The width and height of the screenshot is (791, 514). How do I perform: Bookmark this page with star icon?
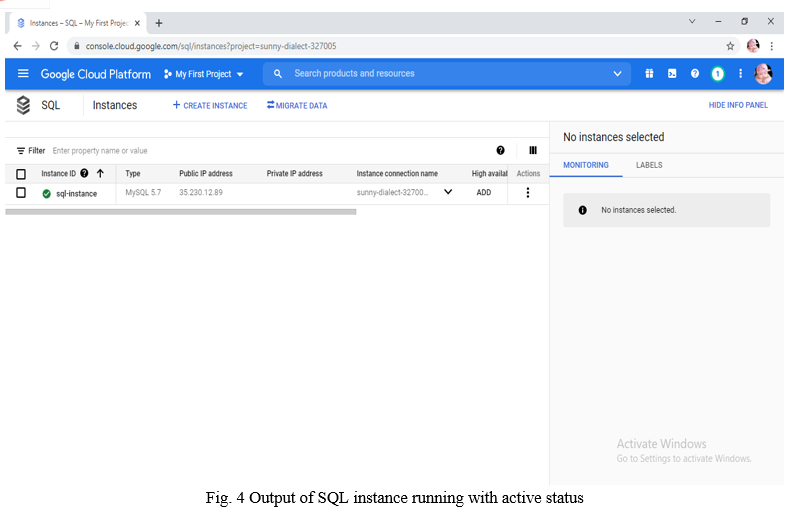click(x=730, y=46)
